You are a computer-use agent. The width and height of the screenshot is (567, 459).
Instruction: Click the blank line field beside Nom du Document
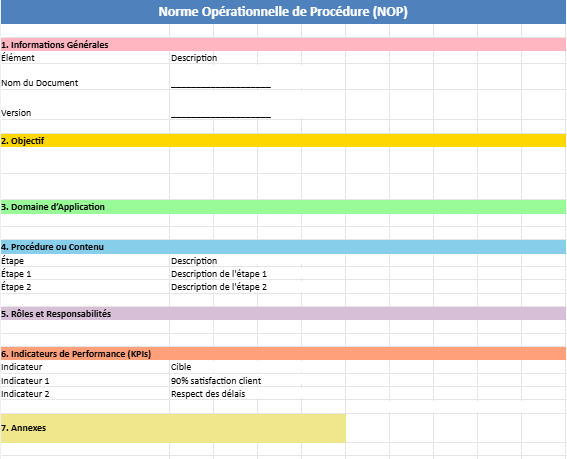click(221, 86)
